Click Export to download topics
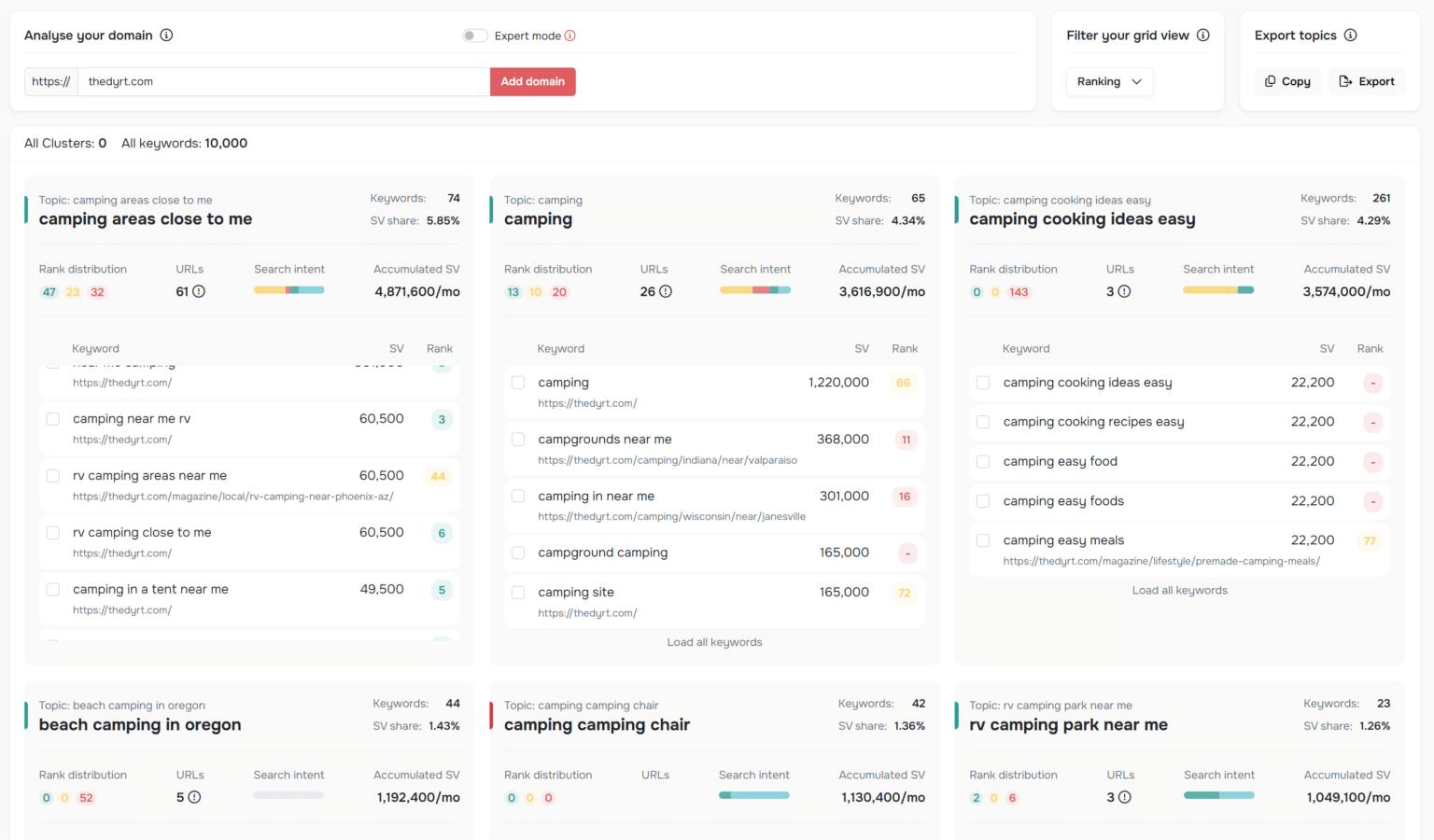1434x840 pixels. (1367, 81)
